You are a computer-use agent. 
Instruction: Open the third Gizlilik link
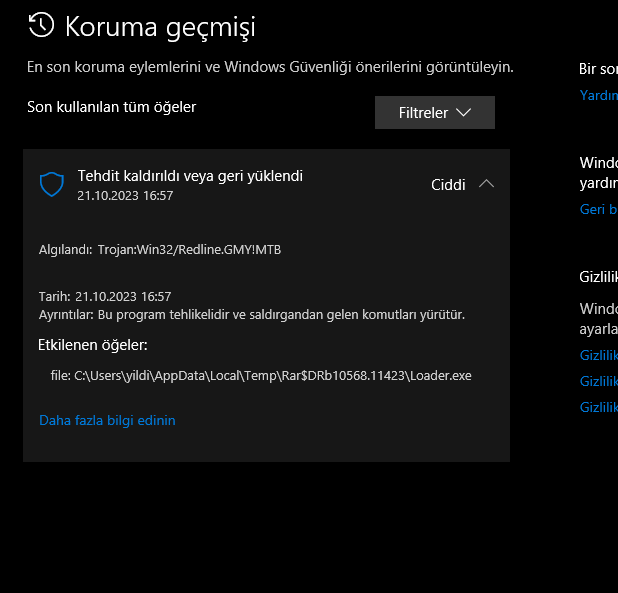(599, 407)
